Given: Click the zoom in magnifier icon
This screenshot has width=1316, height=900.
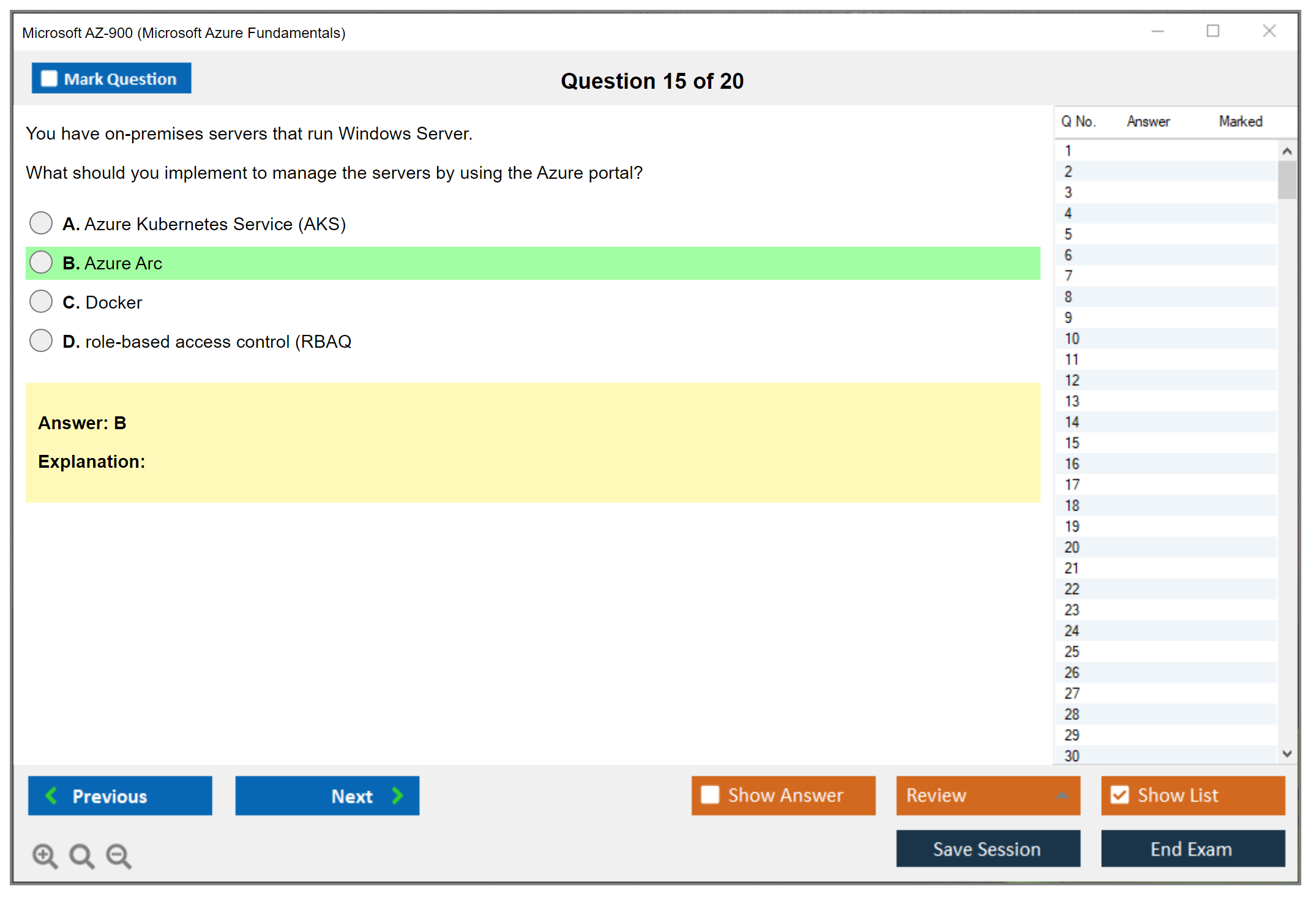Looking at the screenshot, I should [45, 855].
